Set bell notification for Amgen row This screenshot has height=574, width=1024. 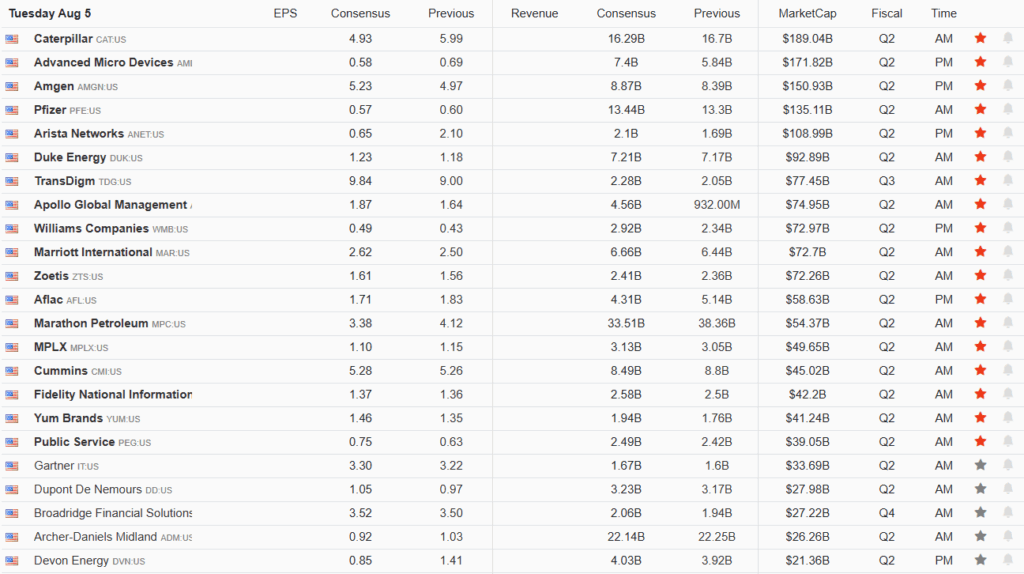tap(1008, 86)
